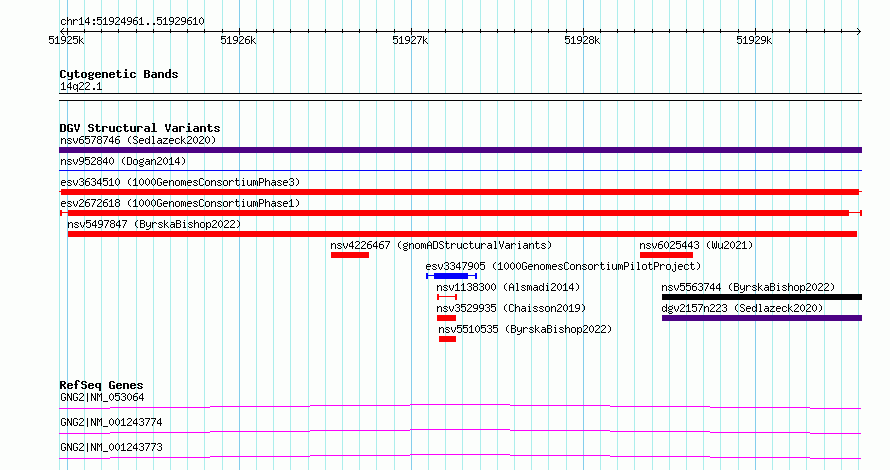
Task: Open the nsv952840 (Dogan2014) label
Action: click(123, 161)
